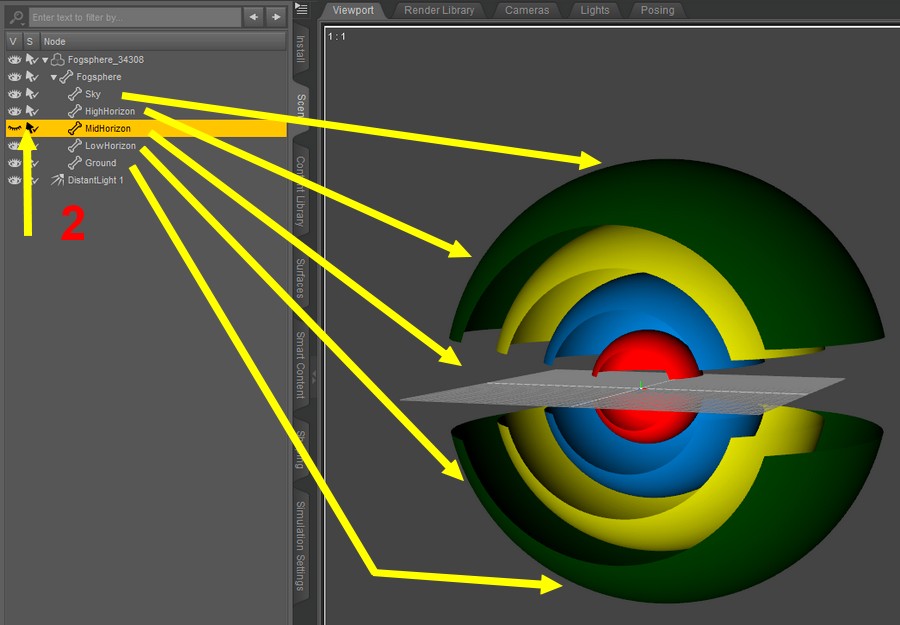Collapse the Fogsphere bone tree node
The width and height of the screenshot is (900, 625).
[x=53, y=77]
